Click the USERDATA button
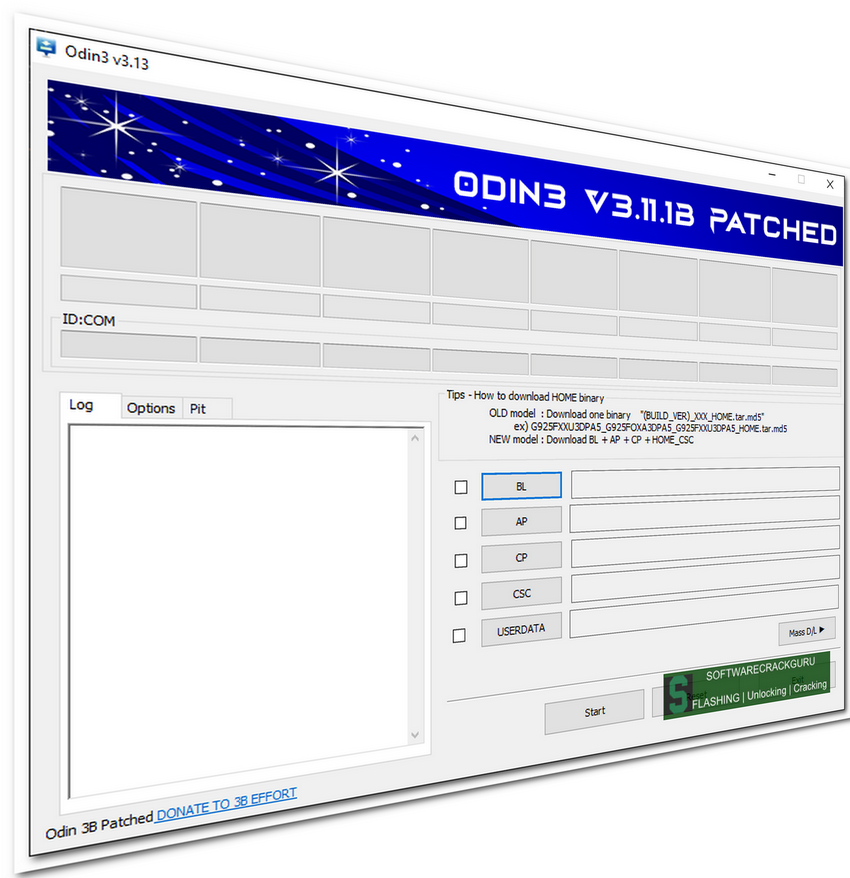 [521, 631]
